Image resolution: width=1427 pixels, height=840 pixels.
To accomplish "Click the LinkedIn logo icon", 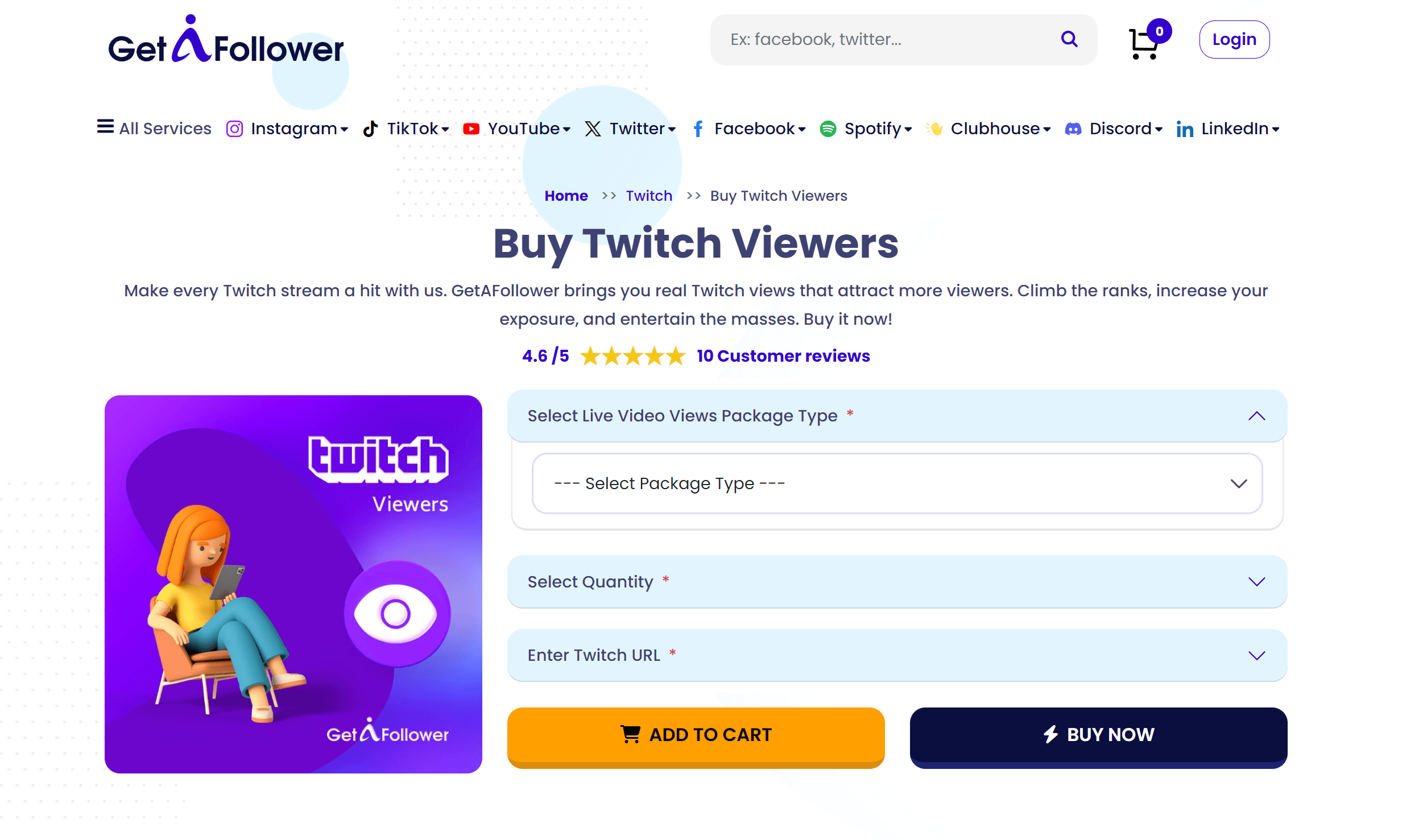I will coord(1185,129).
